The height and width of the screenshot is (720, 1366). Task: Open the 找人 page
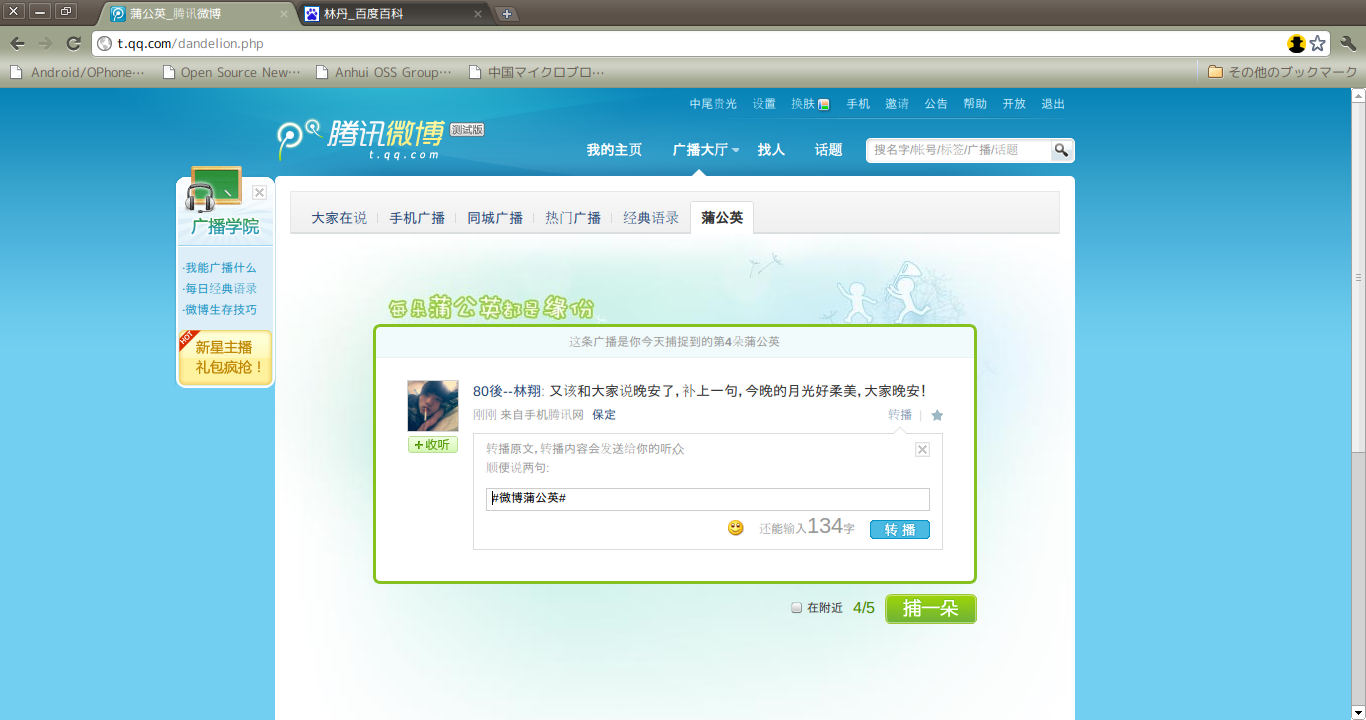pos(771,150)
